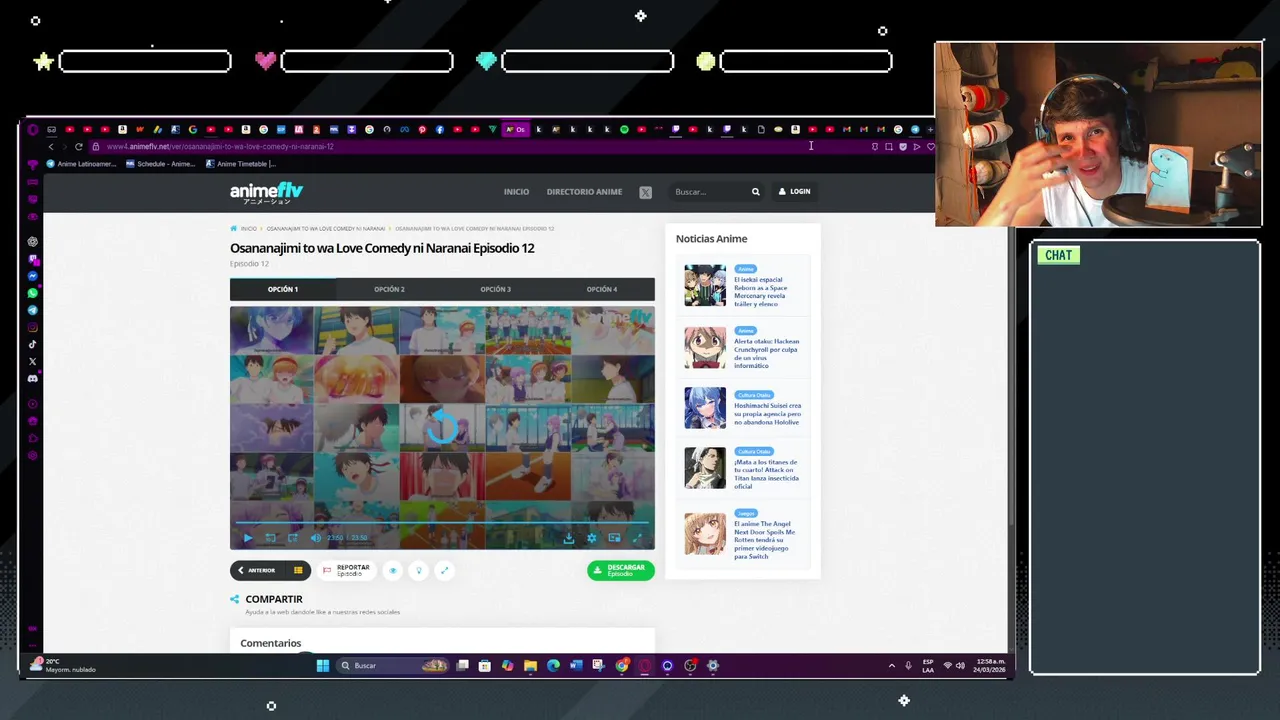The image size is (1280, 720).
Task: Click the X (Twitter) header icon
Action: click(645, 192)
